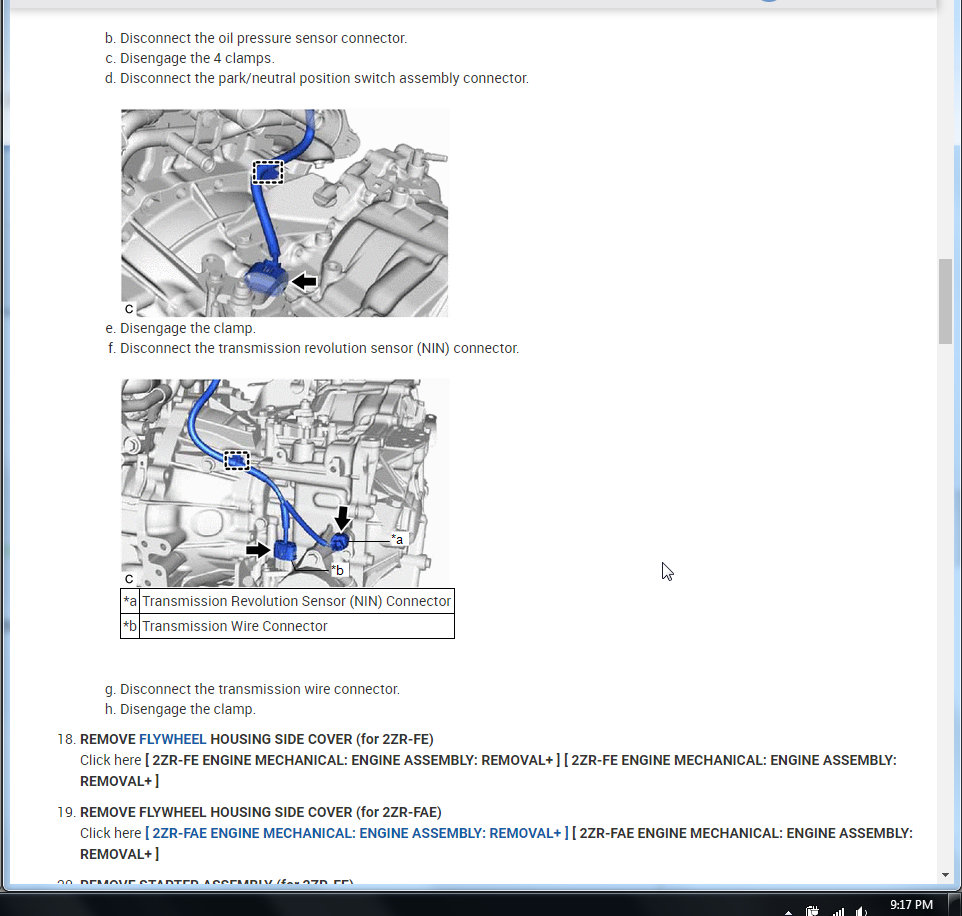Open the clock showing 9:17 PM
The image size is (962, 916).
coord(911,905)
